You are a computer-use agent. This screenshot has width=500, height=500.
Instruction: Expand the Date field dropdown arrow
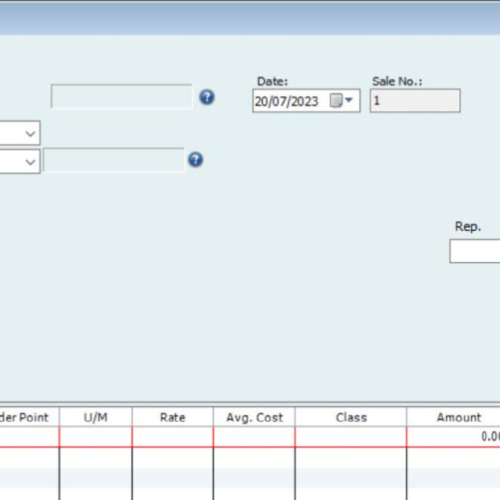(349, 100)
